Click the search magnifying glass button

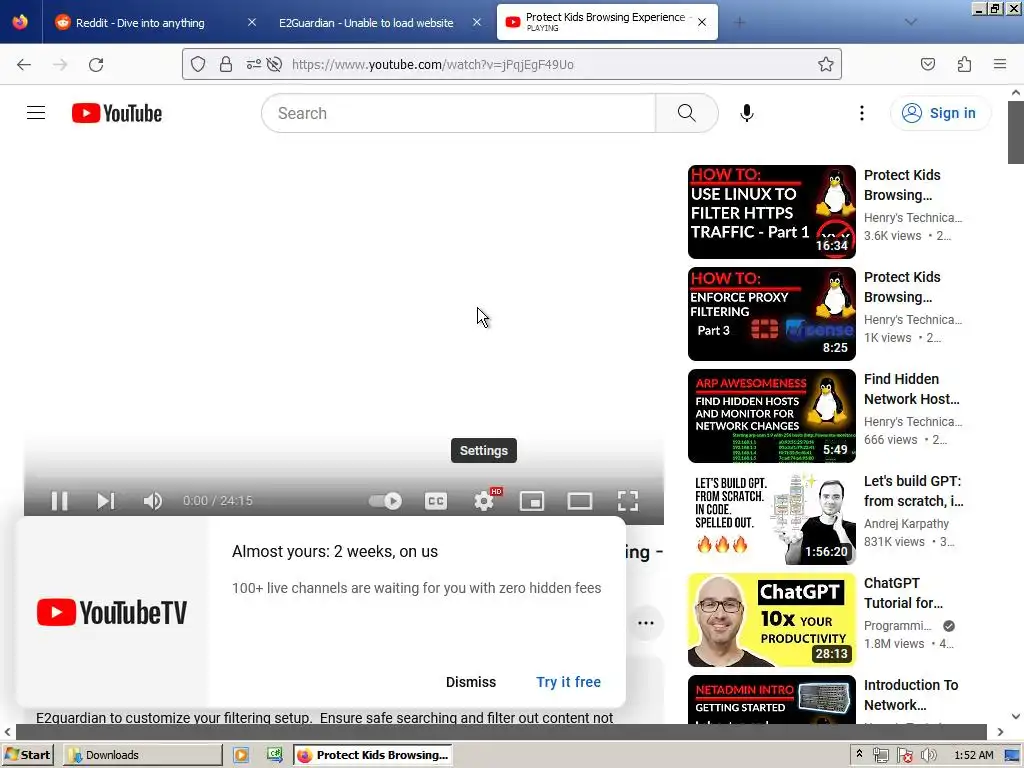tap(686, 113)
